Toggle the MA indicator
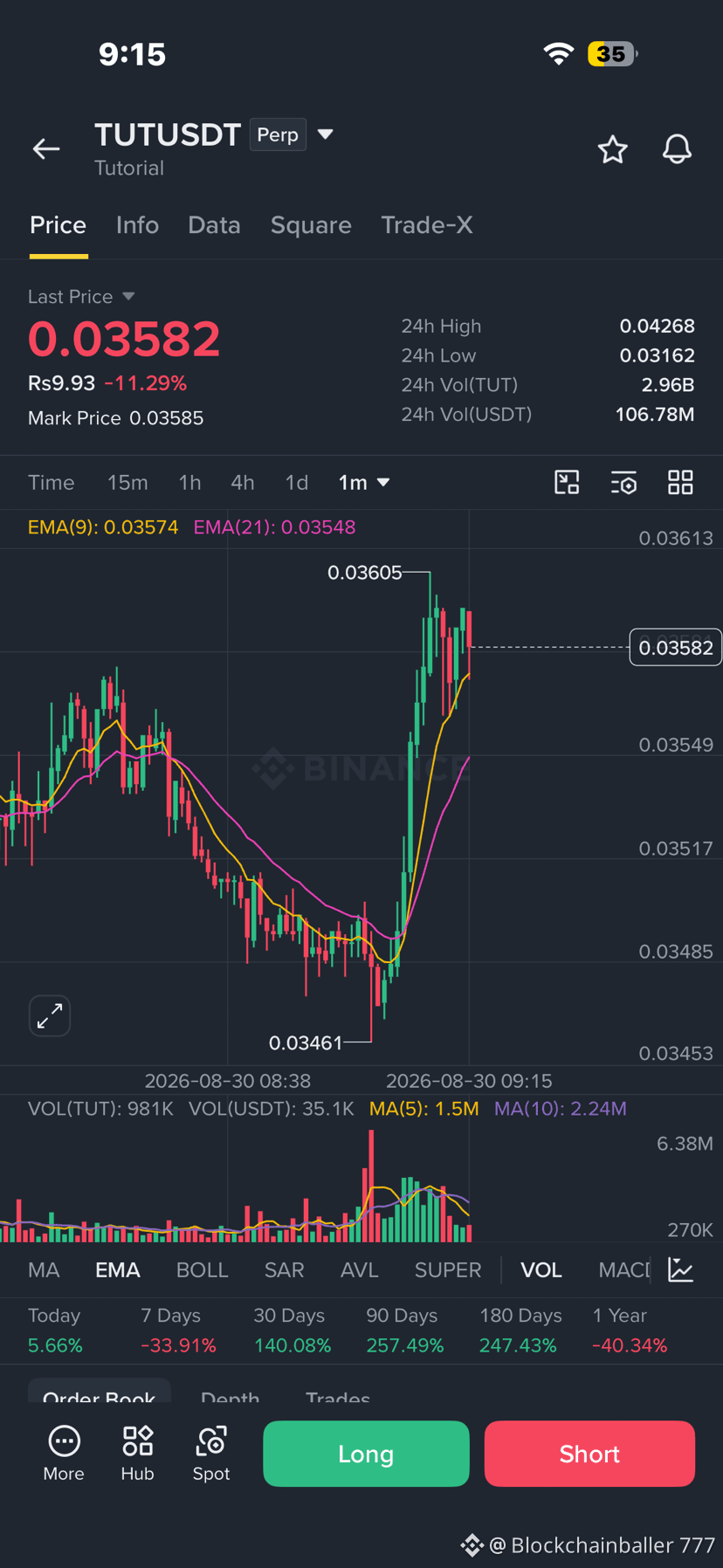The width and height of the screenshot is (723, 1568). pyautogui.click(x=44, y=1270)
